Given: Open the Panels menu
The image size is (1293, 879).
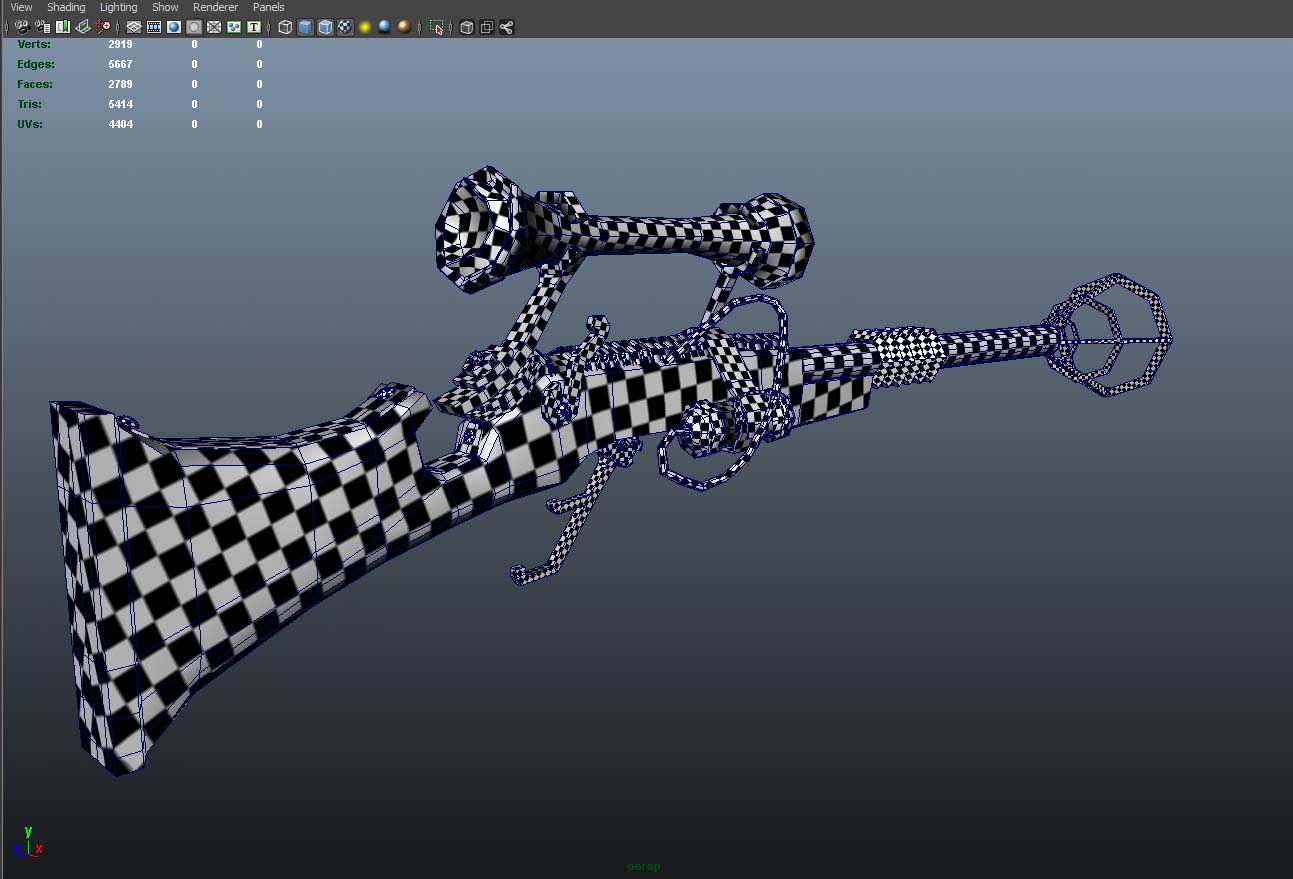Looking at the screenshot, I should tap(268, 7).
